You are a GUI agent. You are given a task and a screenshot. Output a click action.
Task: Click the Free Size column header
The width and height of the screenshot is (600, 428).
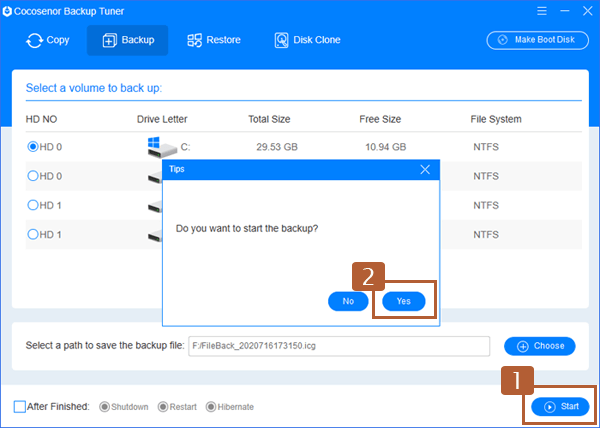[x=380, y=119]
